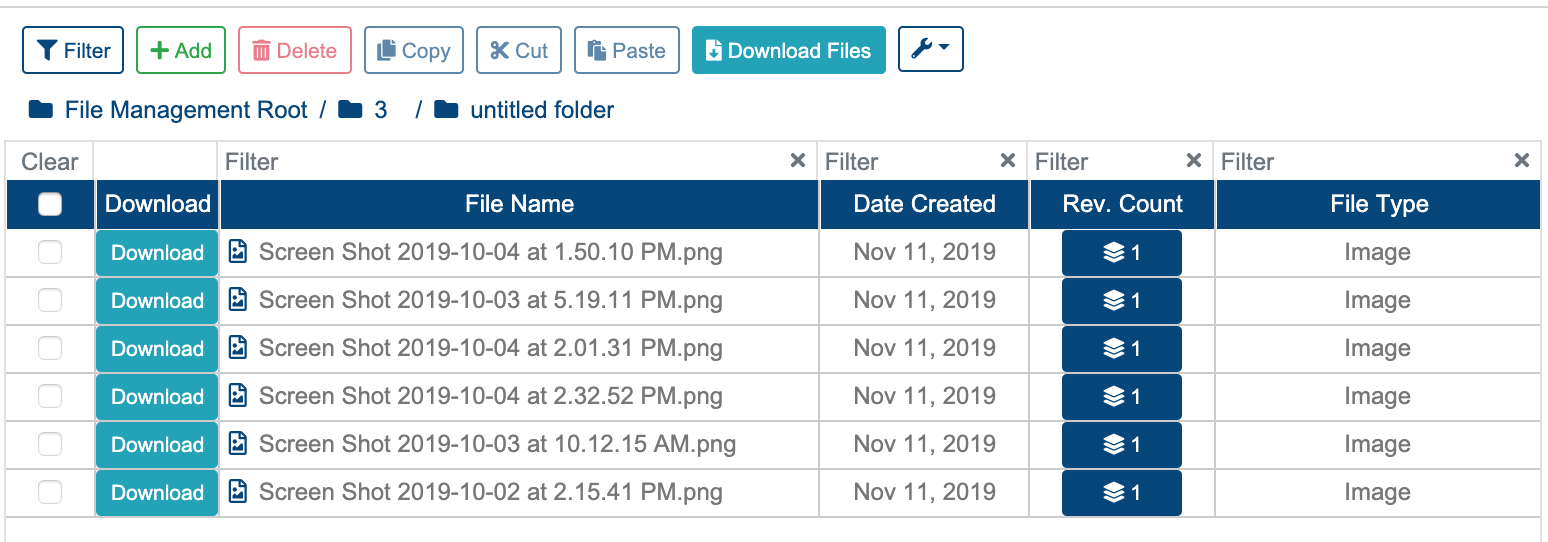Download Screen Shot 2019-10-04 at 2.01.31 PM.png
The image size is (1548, 542).
click(x=157, y=349)
